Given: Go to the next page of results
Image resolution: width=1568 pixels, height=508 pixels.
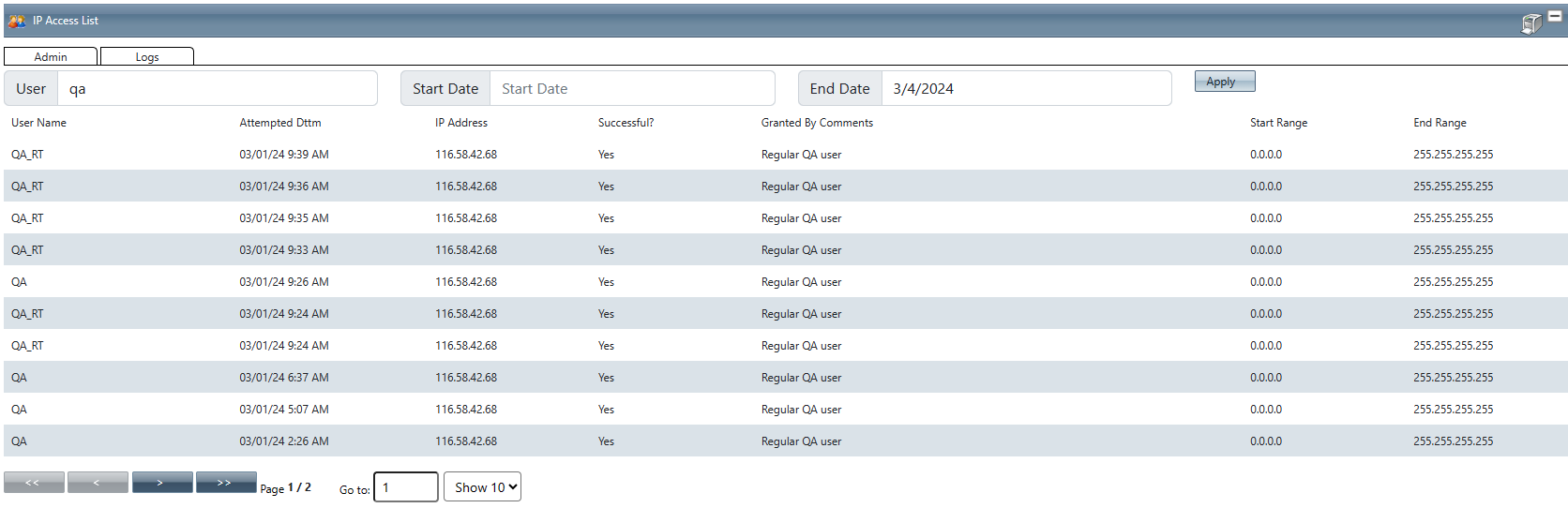Looking at the screenshot, I should point(161,483).
